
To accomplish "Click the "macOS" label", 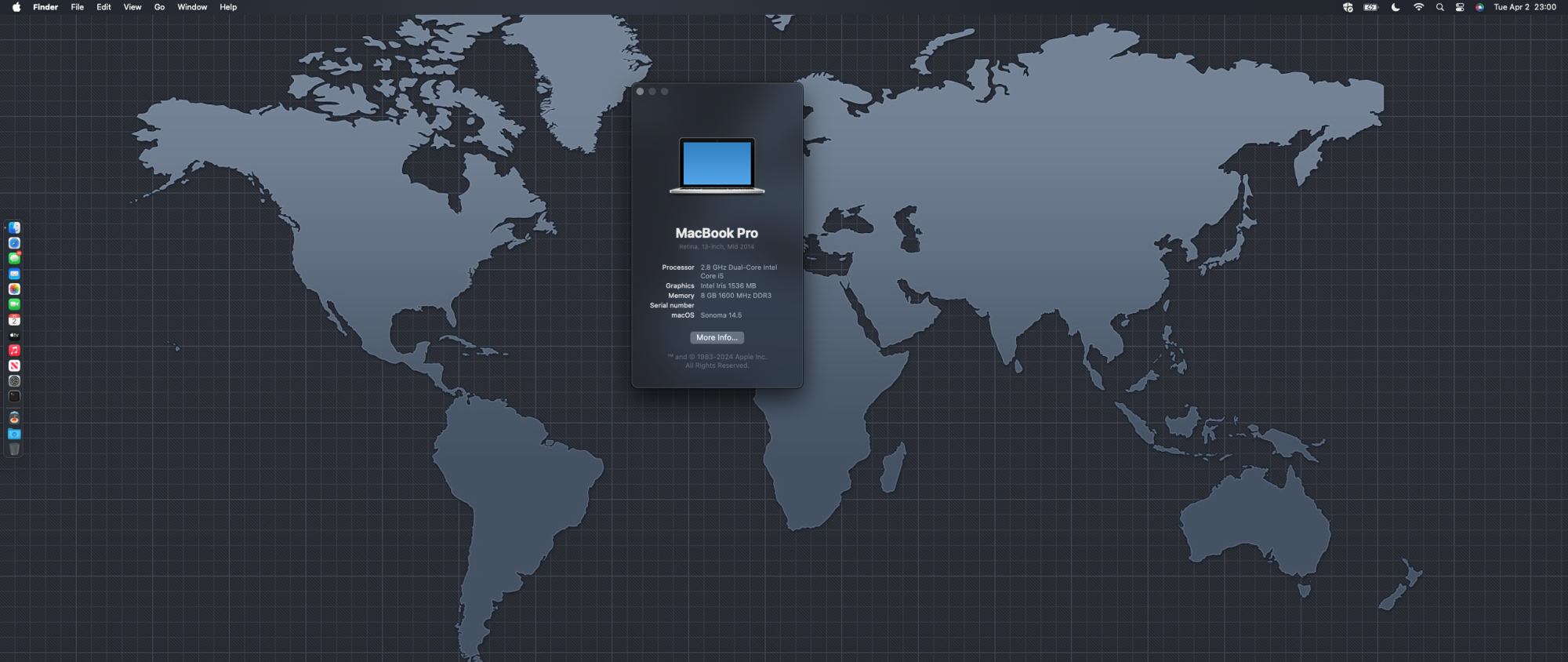I will 683,315.
